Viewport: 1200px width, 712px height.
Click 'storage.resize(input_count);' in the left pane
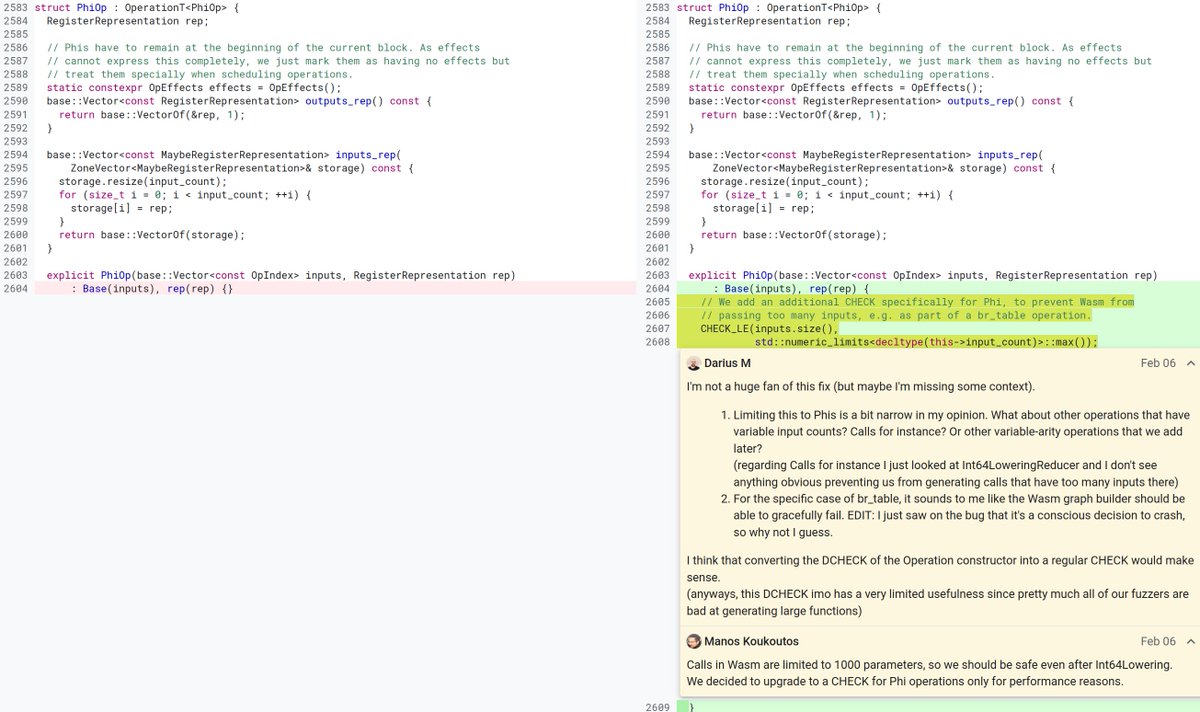coord(142,182)
